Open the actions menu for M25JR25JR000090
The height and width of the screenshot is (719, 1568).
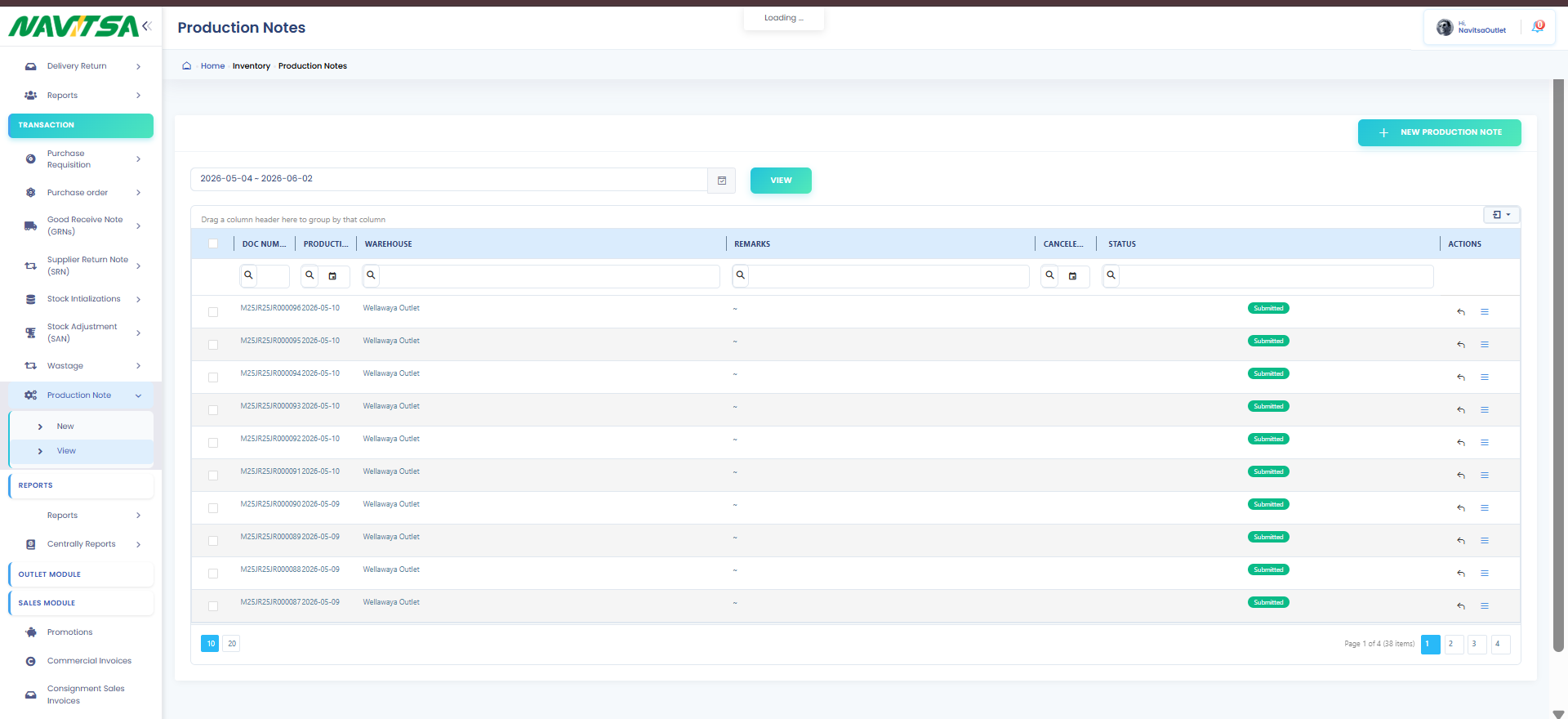pyautogui.click(x=1485, y=508)
